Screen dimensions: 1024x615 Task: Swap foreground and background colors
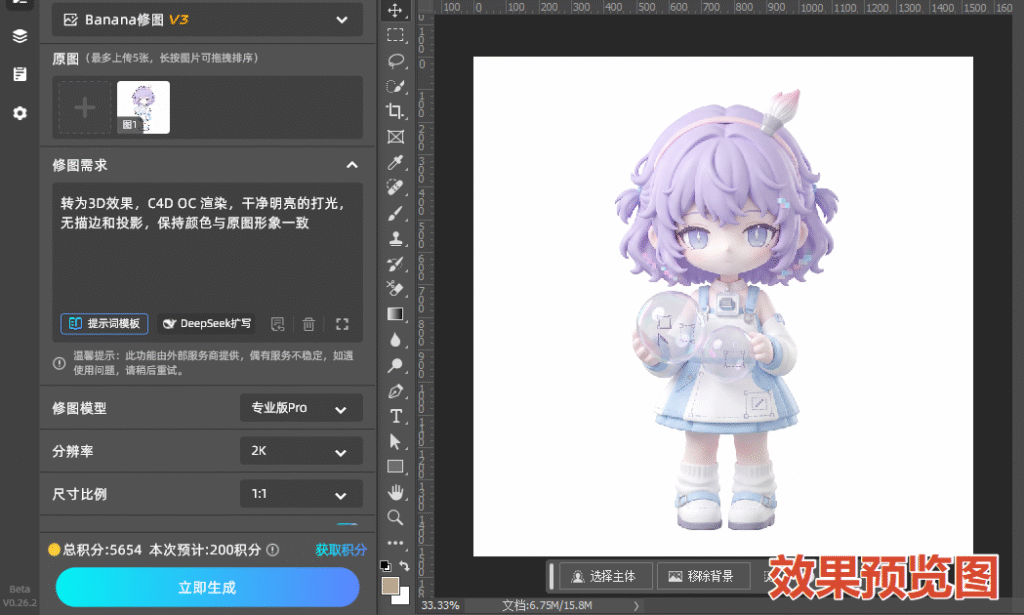click(404, 566)
